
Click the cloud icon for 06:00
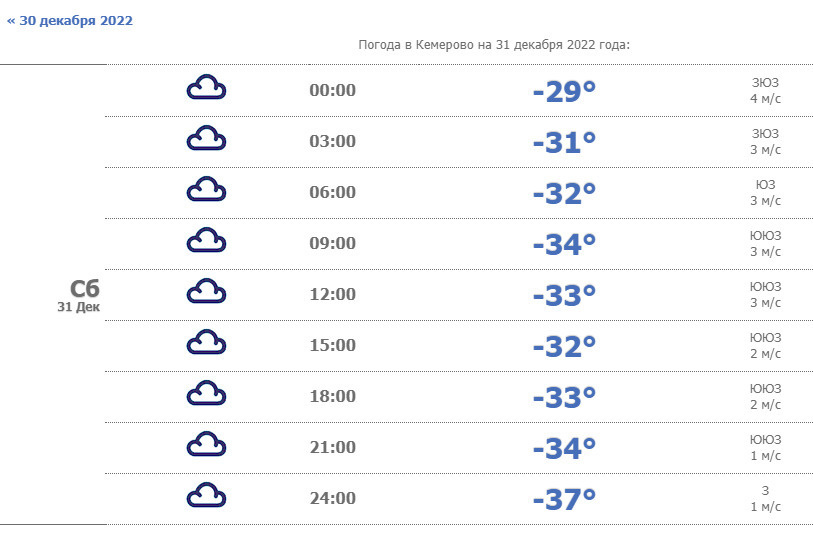206,191
